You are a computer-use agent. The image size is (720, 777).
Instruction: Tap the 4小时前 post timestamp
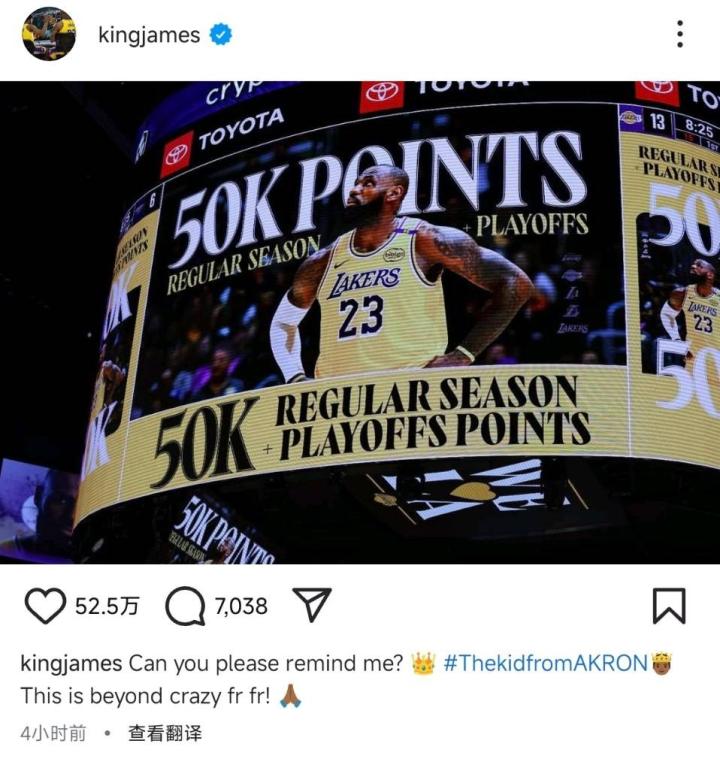click(53, 733)
